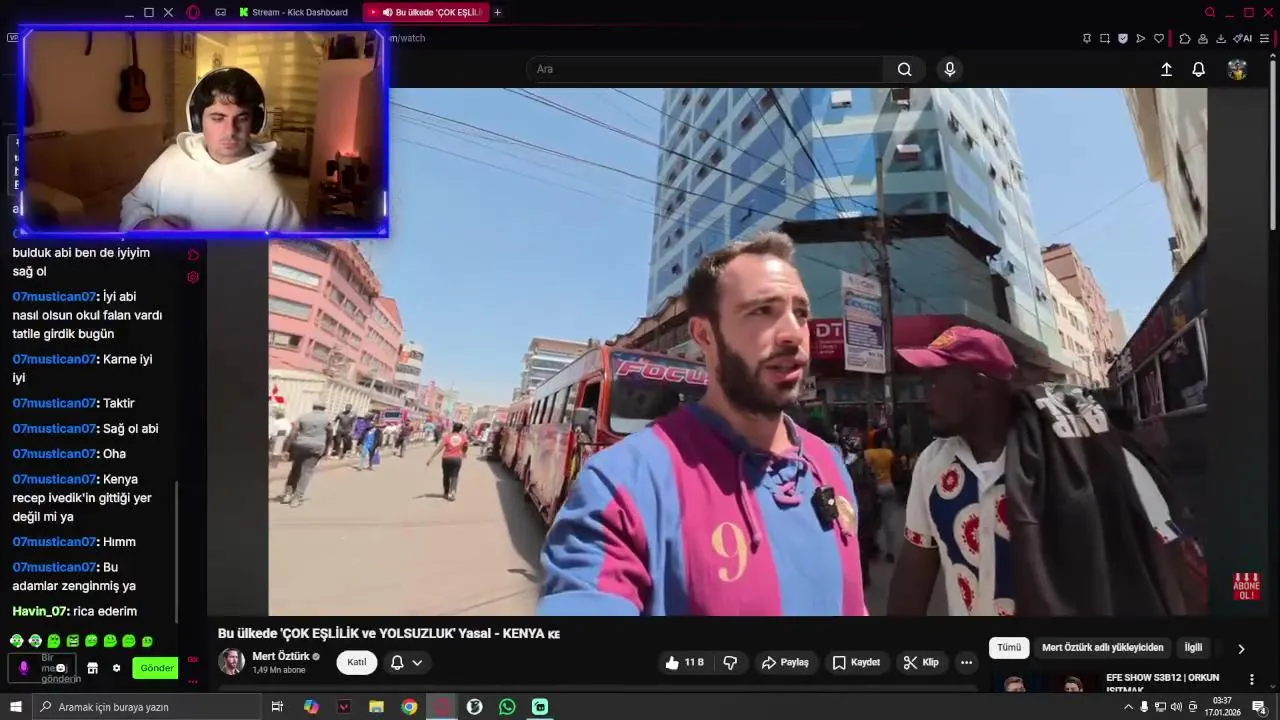1280x720 pixels.
Task: Open Opera pinboard pin icon
Action: tap(1087, 38)
